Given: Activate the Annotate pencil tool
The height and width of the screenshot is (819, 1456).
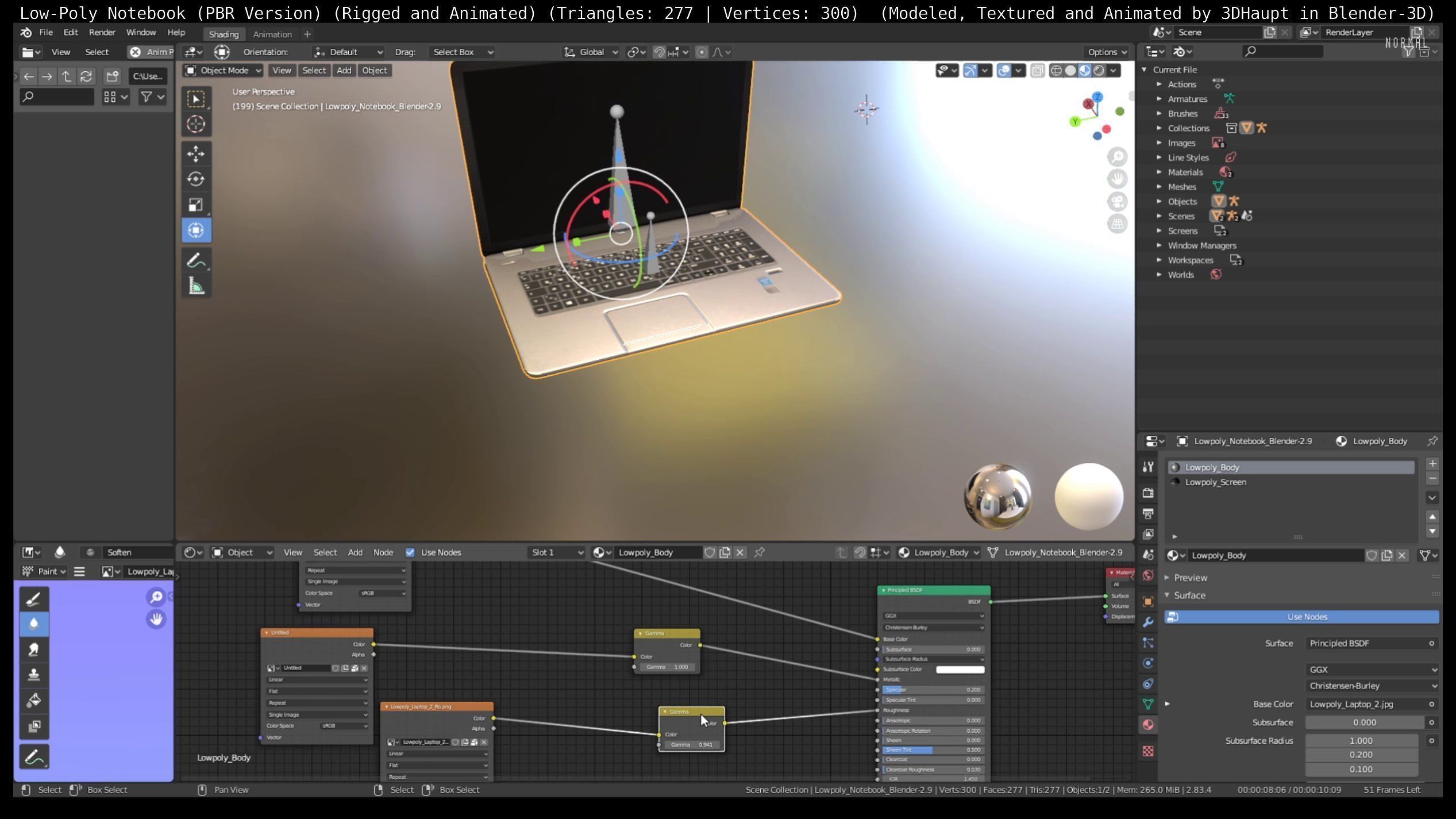Looking at the screenshot, I should (x=195, y=261).
